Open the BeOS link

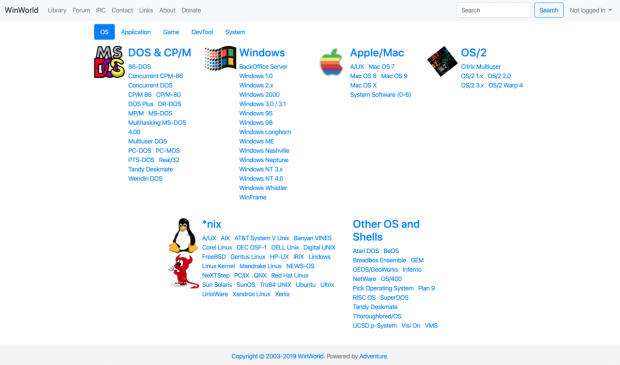(x=391, y=251)
